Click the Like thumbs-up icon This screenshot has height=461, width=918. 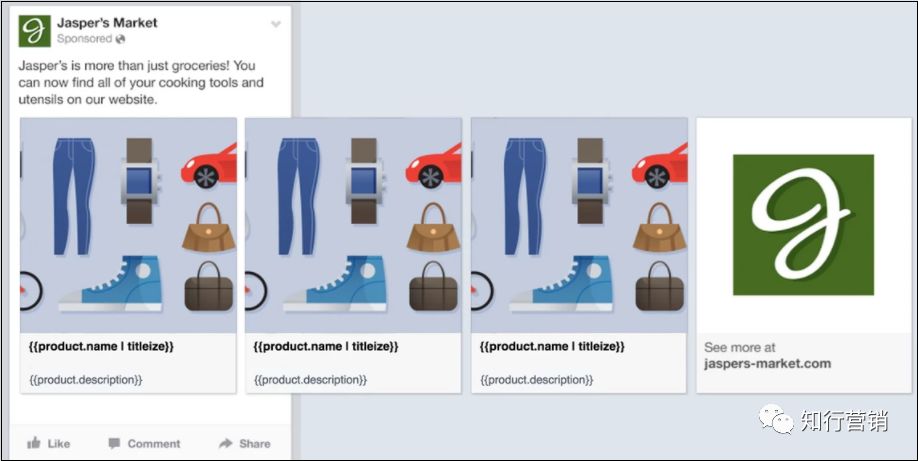[x=34, y=443]
